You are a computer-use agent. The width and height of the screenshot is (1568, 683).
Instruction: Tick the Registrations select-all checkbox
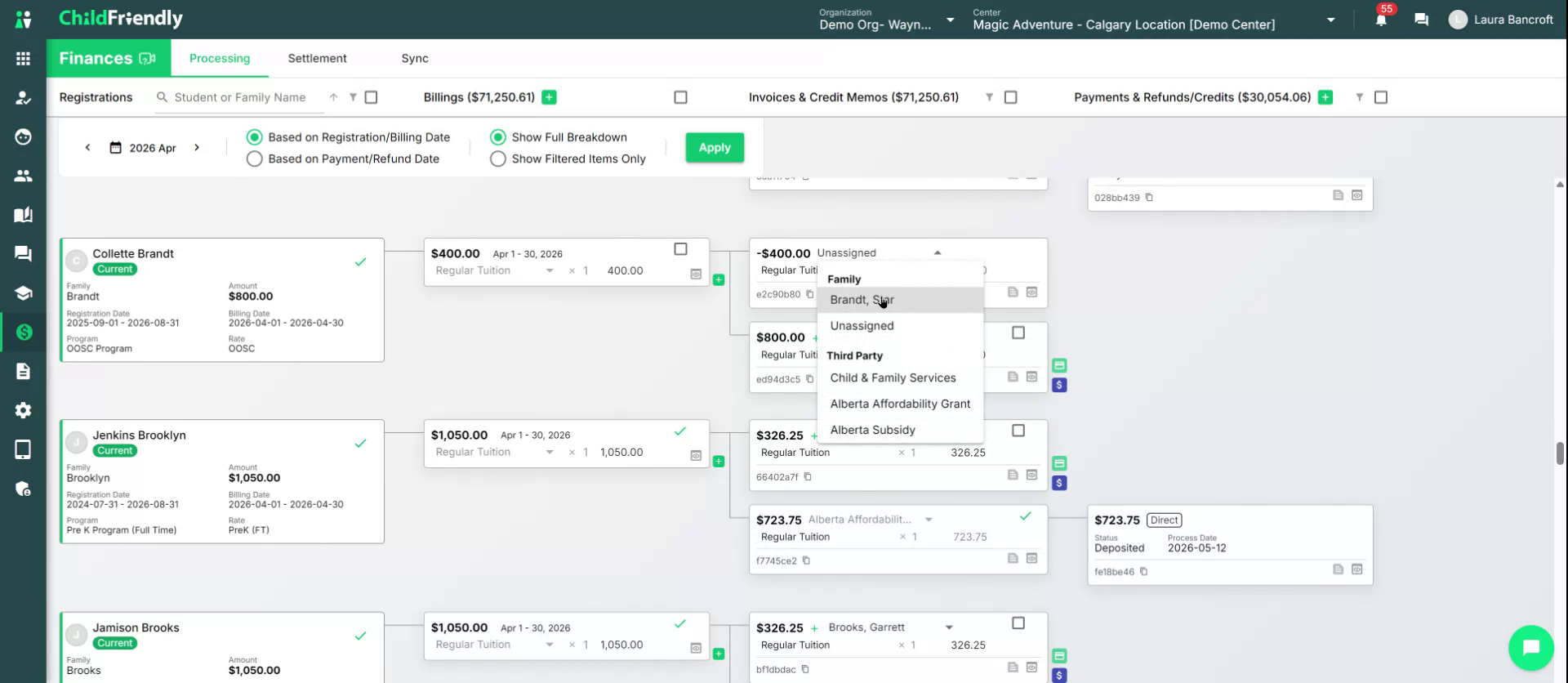click(372, 97)
